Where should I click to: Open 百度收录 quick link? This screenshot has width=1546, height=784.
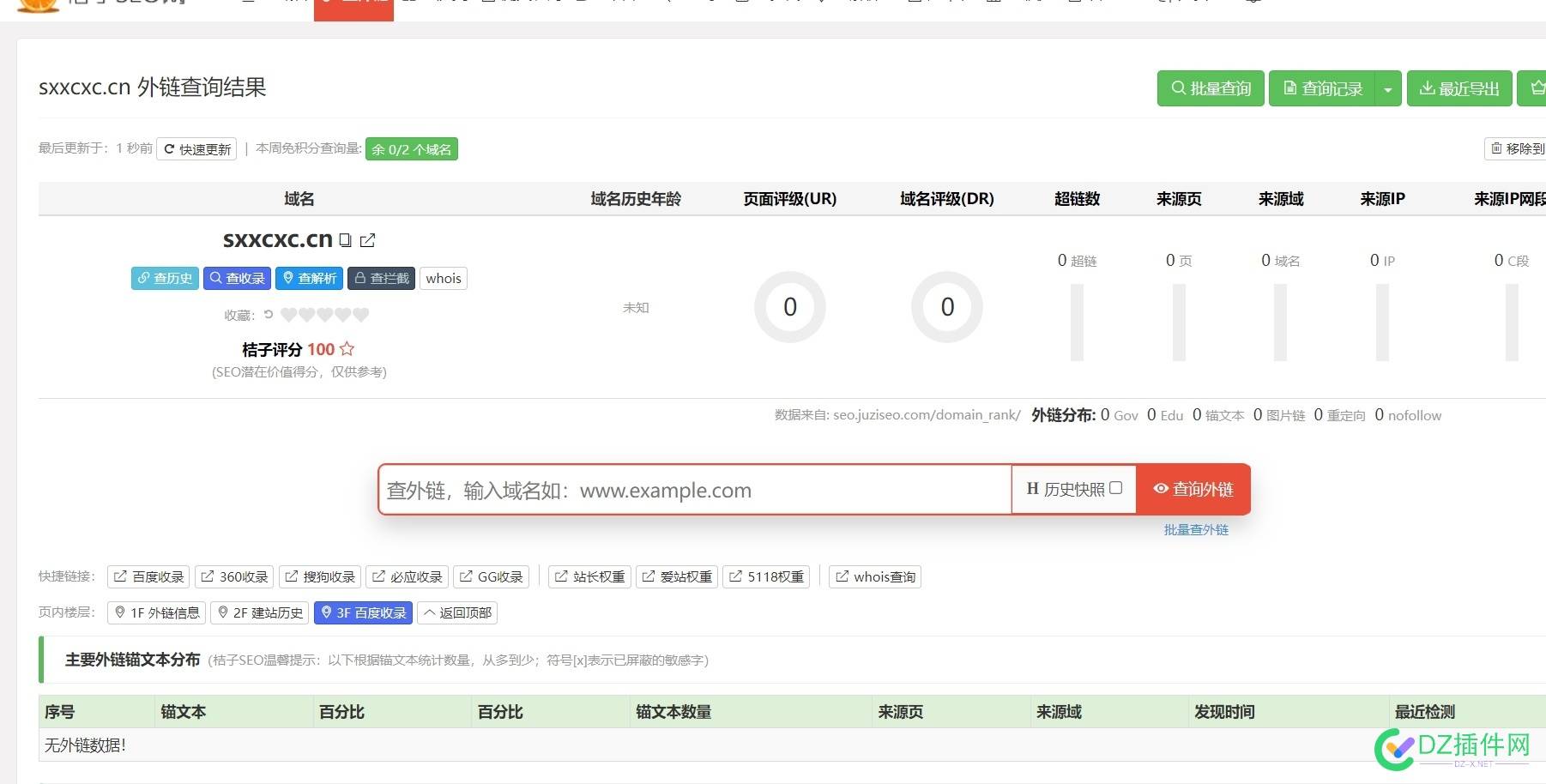[x=149, y=576]
